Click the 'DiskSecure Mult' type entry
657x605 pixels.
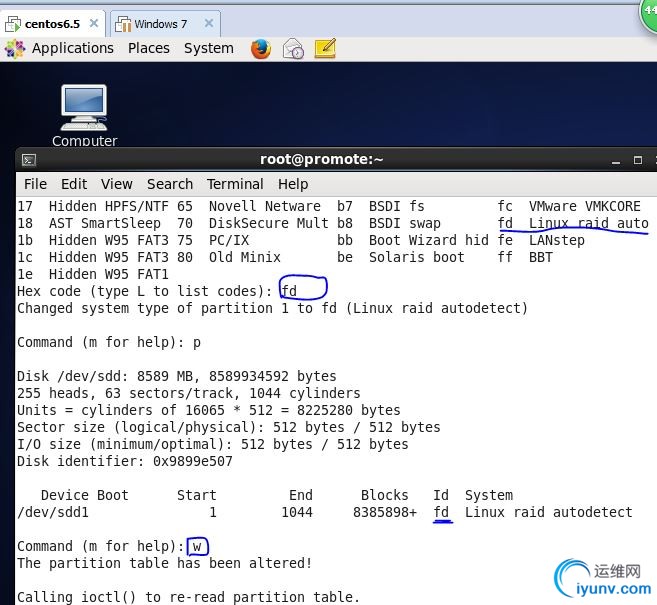point(269,223)
